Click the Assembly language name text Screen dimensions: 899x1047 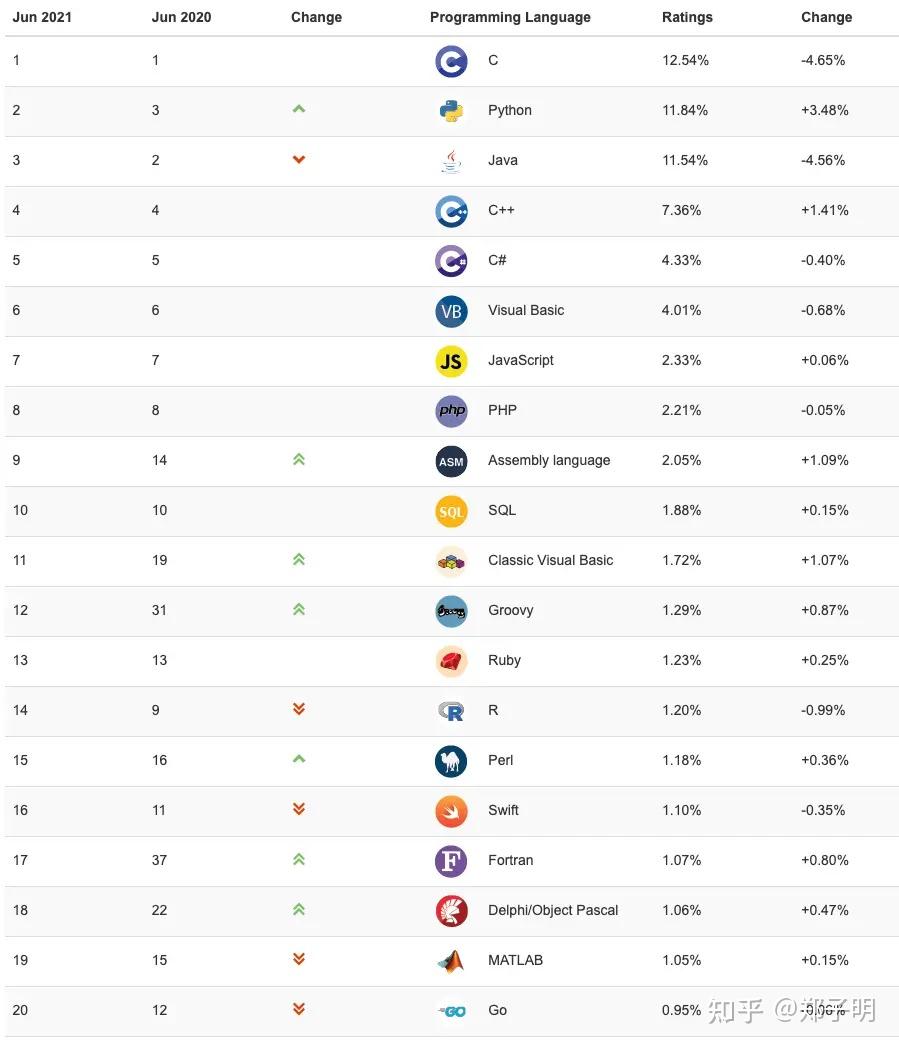(549, 460)
